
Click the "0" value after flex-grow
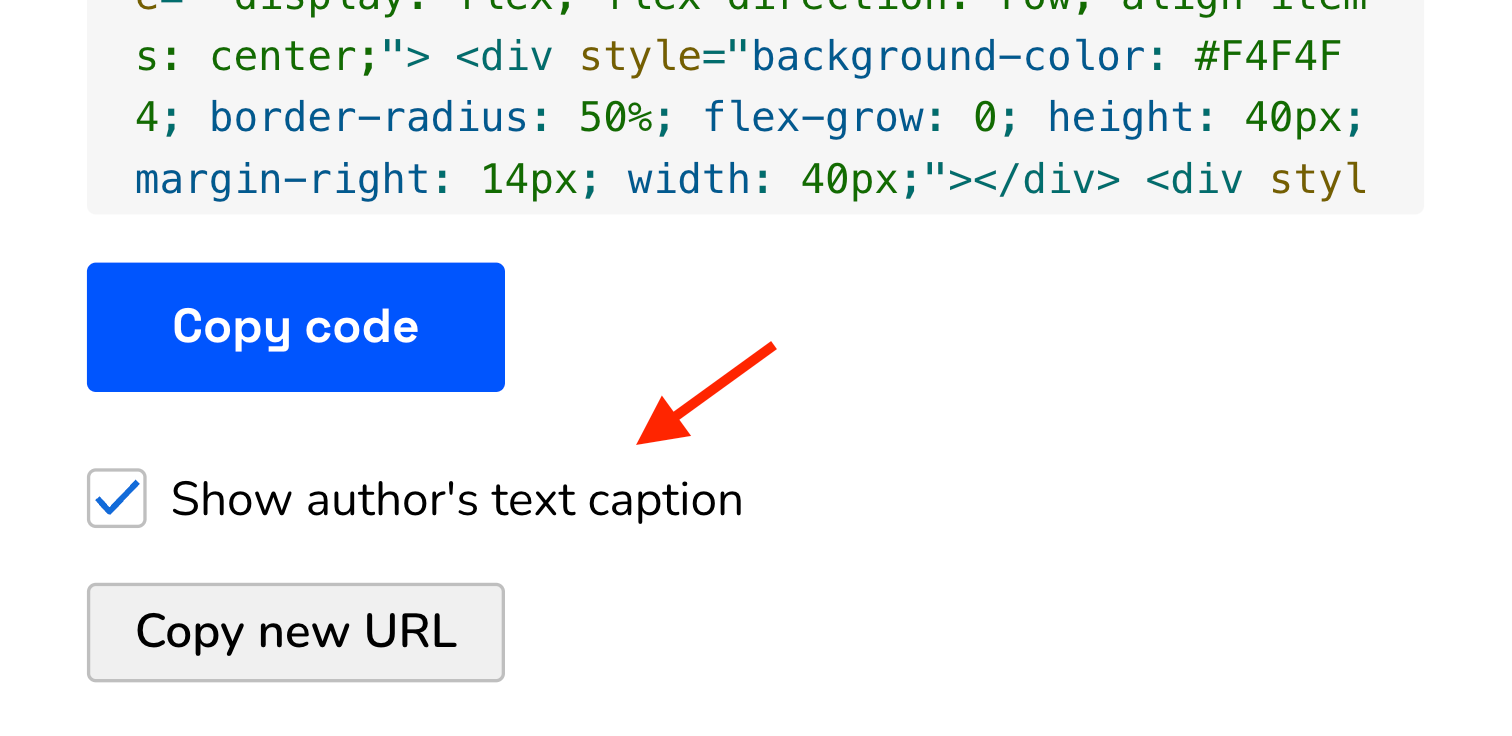(x=984, y=119)
